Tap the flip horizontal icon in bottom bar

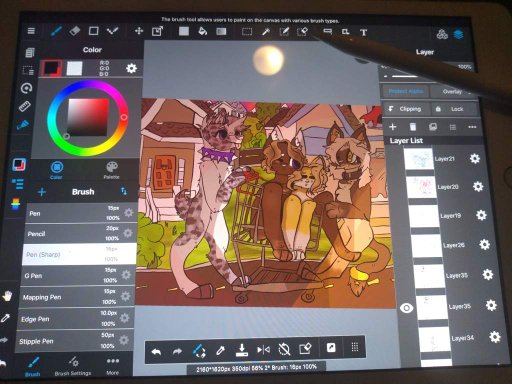(x=263, y=350)
